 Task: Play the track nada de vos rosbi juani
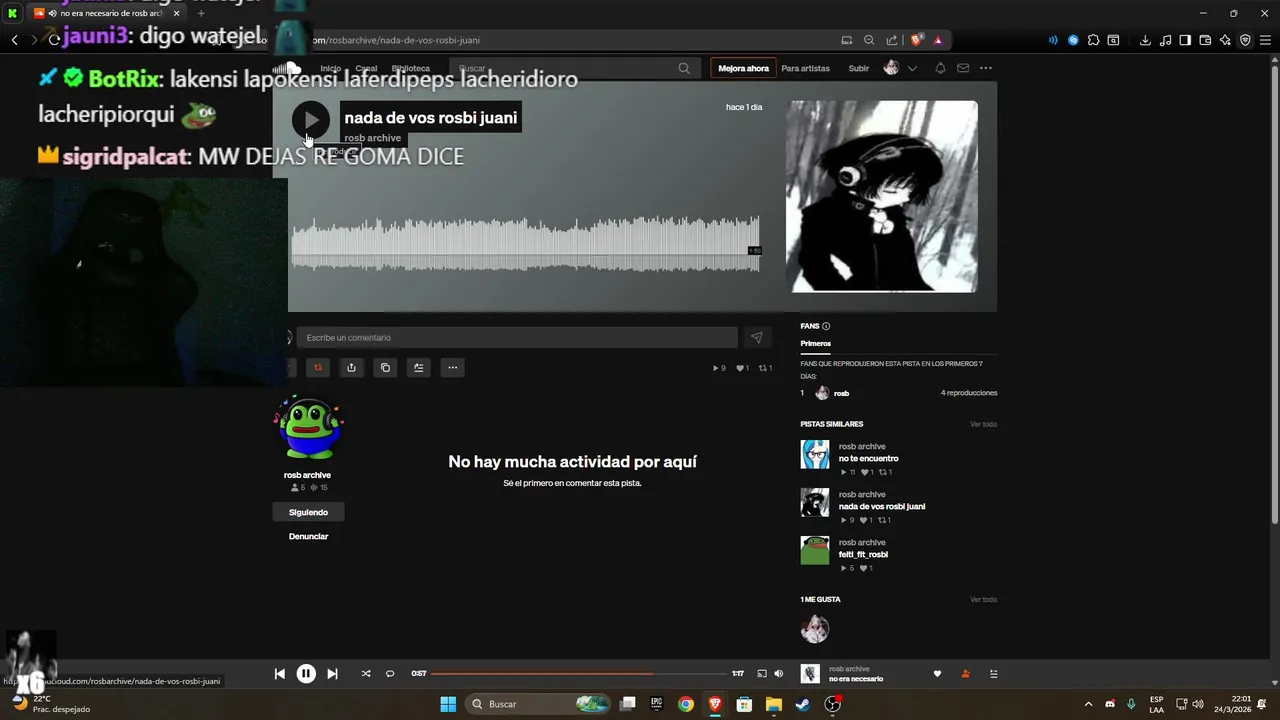point(311,120)
